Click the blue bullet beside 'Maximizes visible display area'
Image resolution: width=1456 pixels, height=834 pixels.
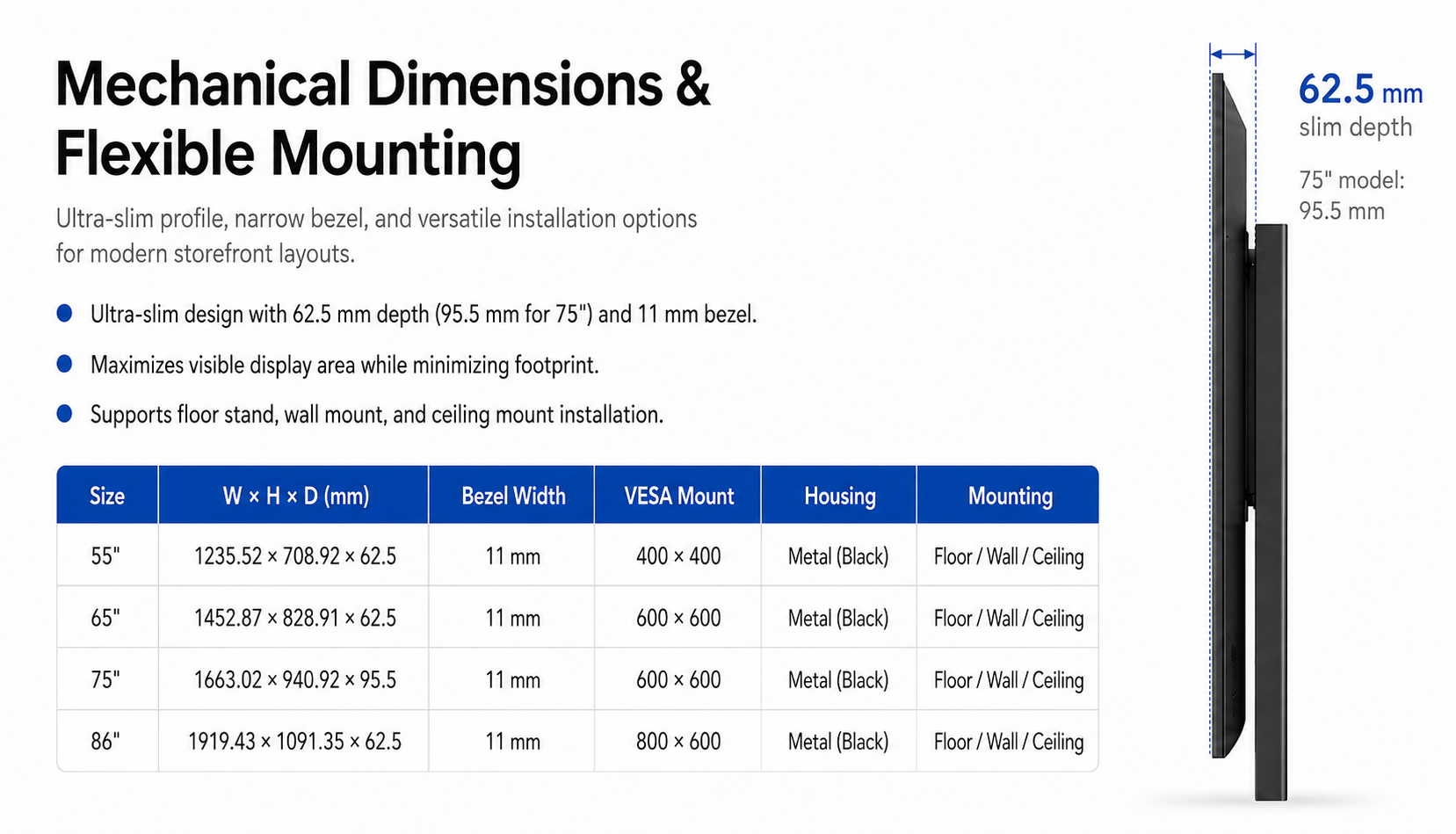(64, 364)
